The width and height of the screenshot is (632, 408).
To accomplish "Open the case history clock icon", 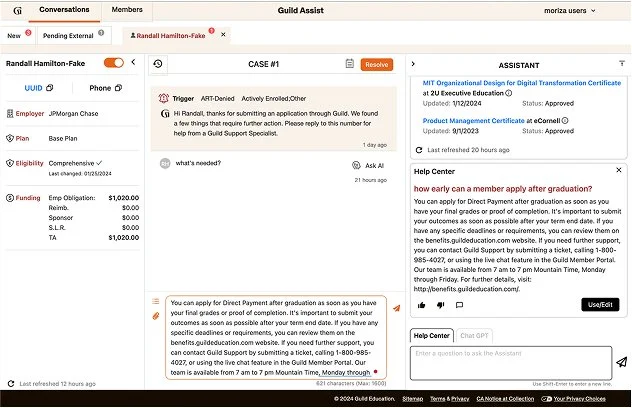I will pyautogui.click(x=158, y=64).
